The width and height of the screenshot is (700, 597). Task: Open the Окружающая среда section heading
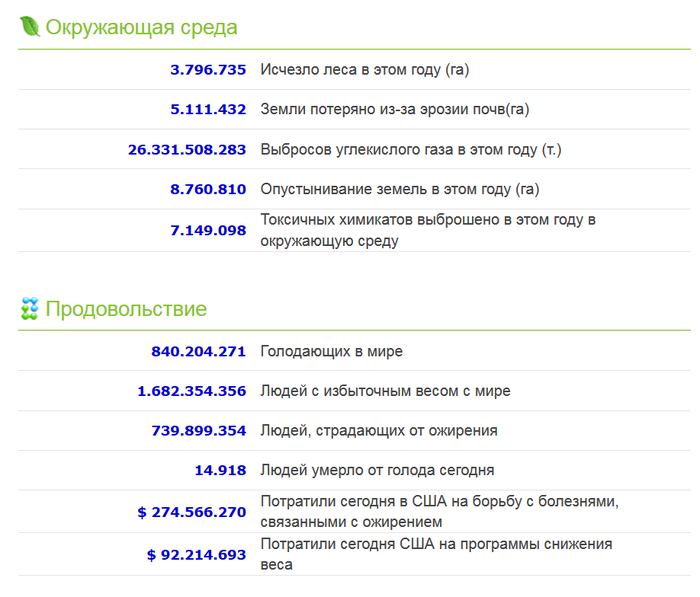141,27
